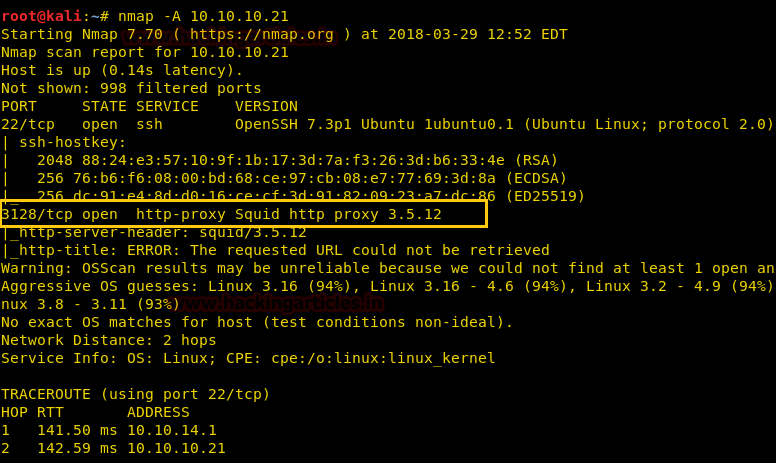Image resolution: width=776 pixels, height=463 pixels.
Task: Click the OSScan warning line
Action: coord(387,268)
